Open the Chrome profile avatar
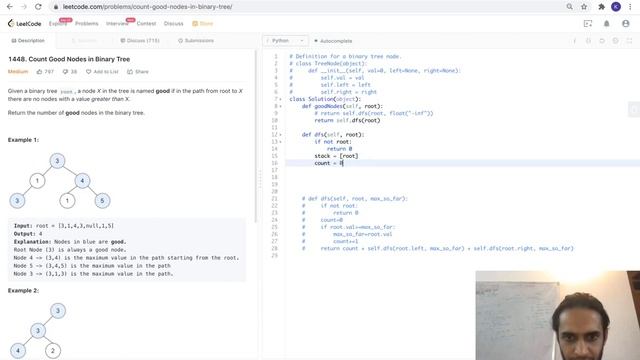 616,7
